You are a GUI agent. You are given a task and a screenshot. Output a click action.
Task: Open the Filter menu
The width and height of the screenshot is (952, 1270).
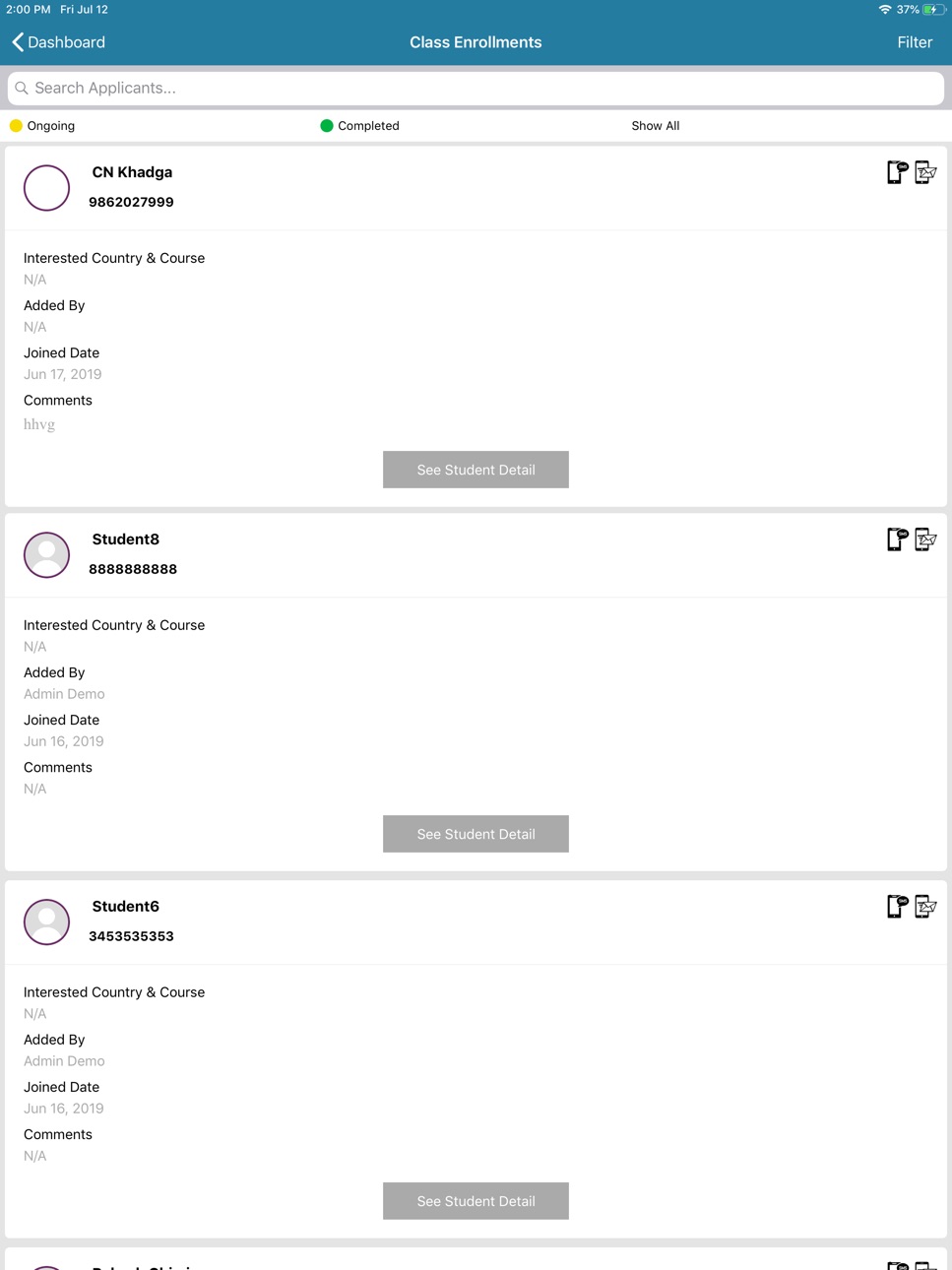pyautogui.click(x=915, y=42)
